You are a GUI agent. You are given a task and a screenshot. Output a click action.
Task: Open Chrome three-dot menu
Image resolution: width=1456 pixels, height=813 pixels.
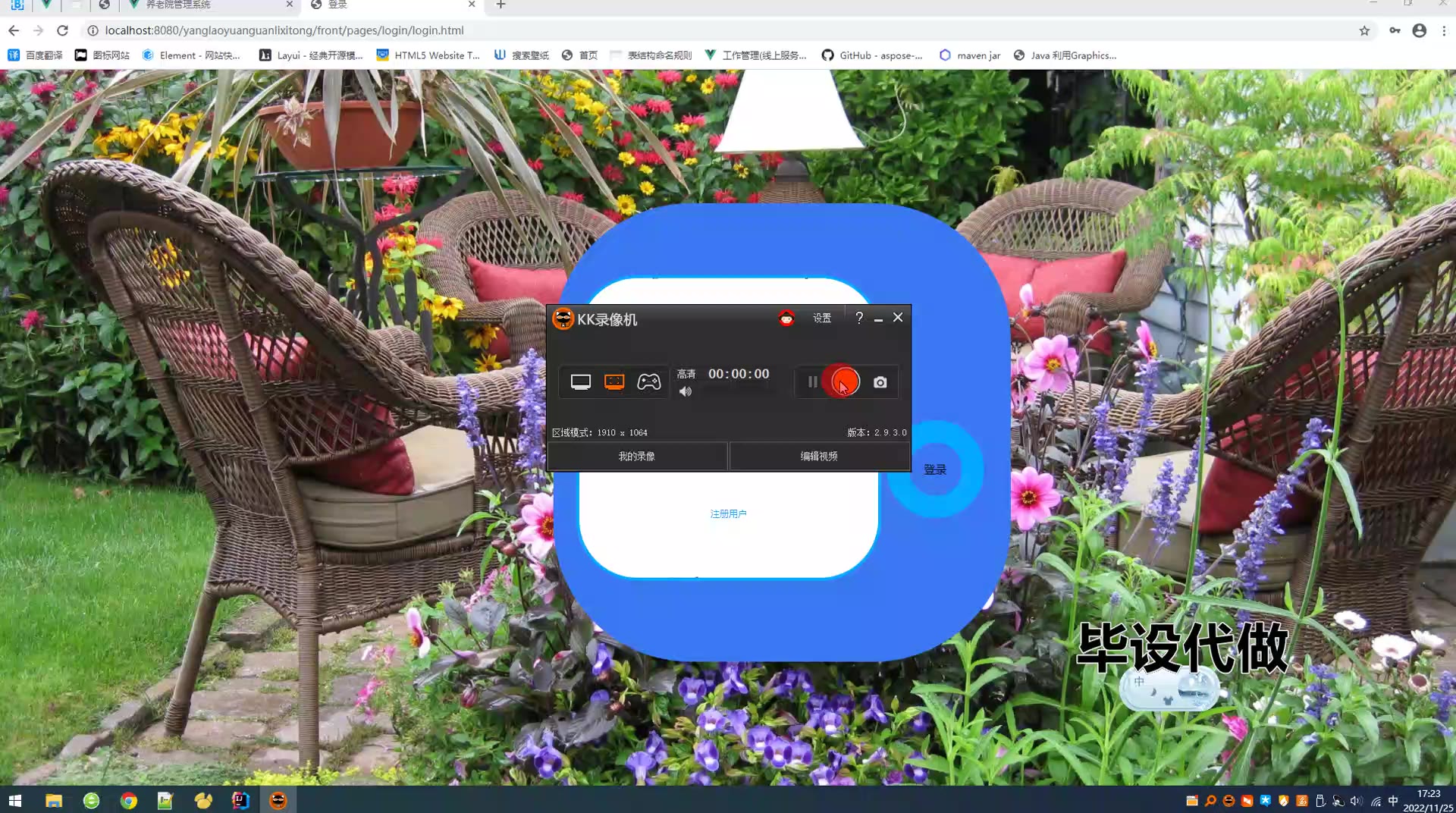(x=1444, y=30)
